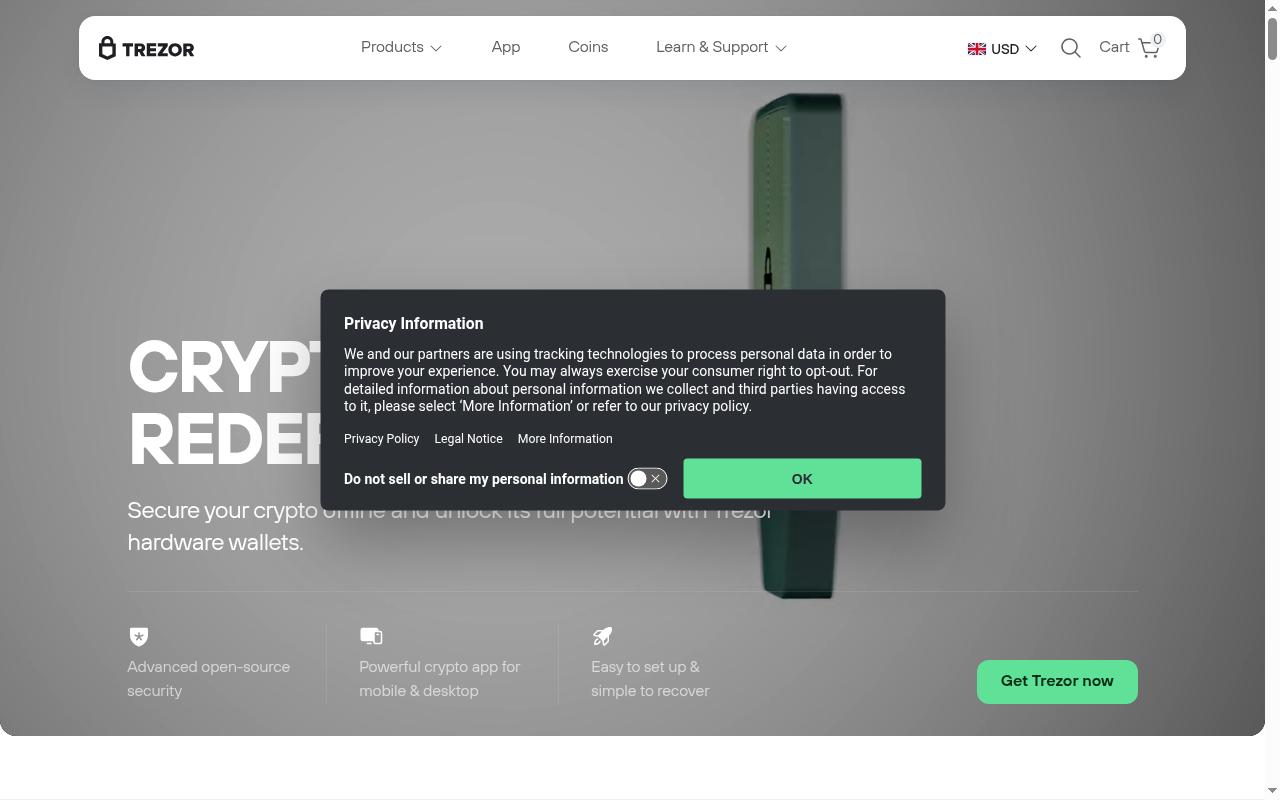Click the Trezor logo
Viewport: 1280px width, 800px height.
click(x=146, y=48)
